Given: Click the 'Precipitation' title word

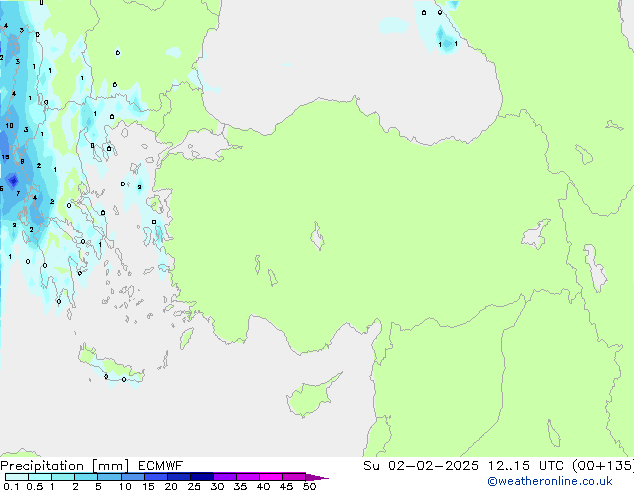Looking at the screenshot, I should pyautogui.click(x=42, y=466).
